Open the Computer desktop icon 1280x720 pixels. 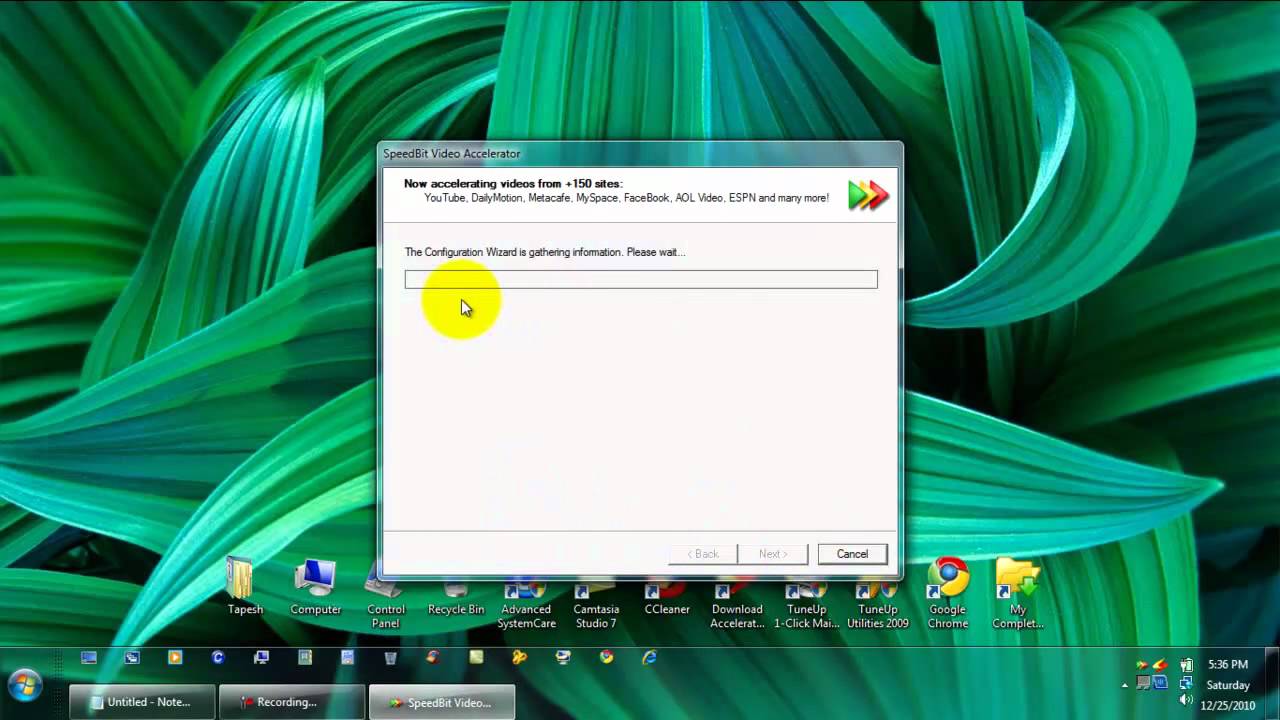(x=315, y=588)
